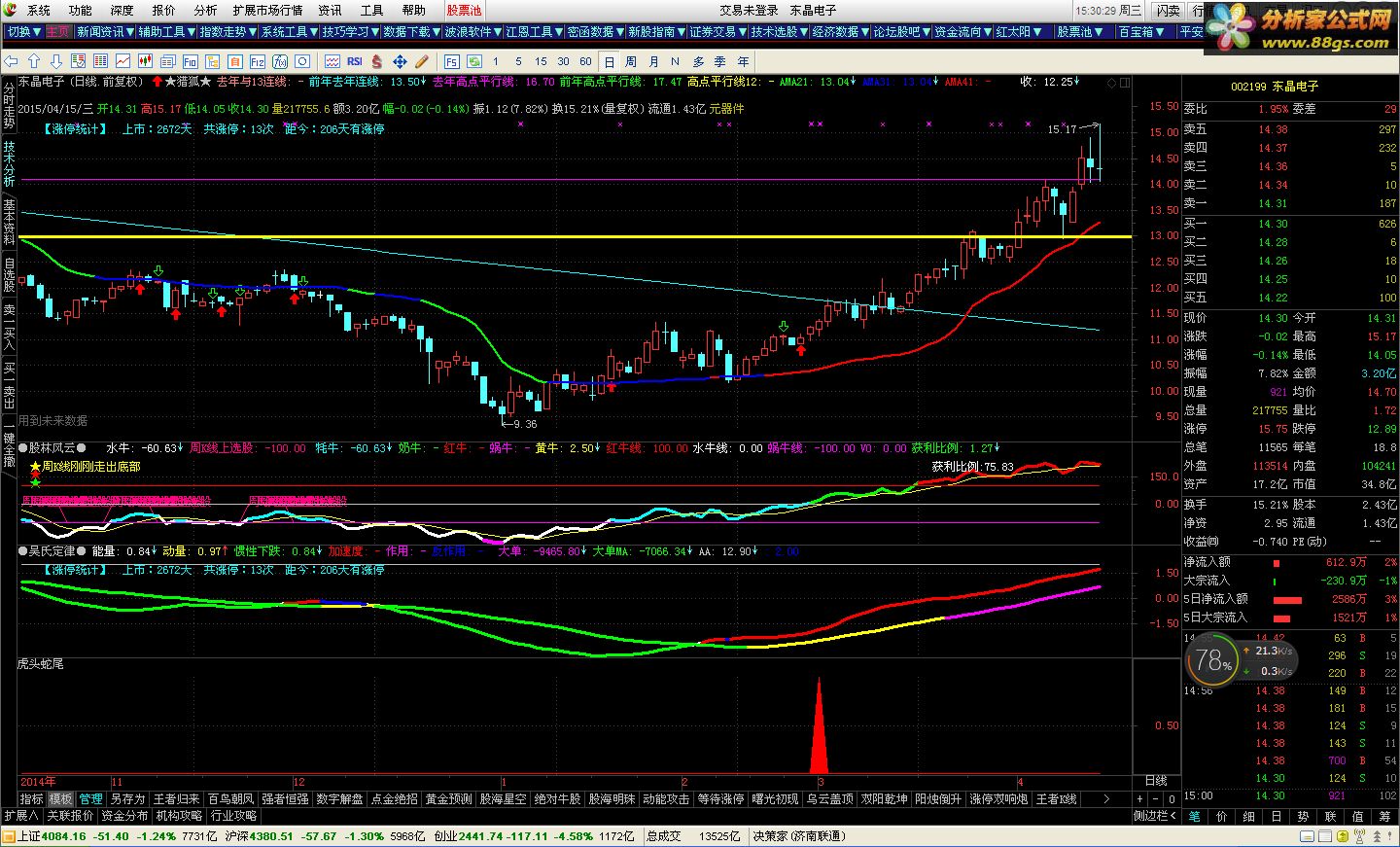Screen dimensions: 1400x847
Task: Open the 黄金预测 indicator tab
Action: tap(448, 799)
